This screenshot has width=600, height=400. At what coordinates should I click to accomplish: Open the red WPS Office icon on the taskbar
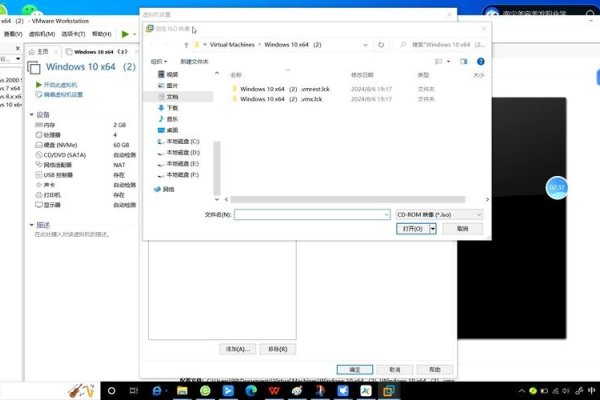[x=274, y=391]
